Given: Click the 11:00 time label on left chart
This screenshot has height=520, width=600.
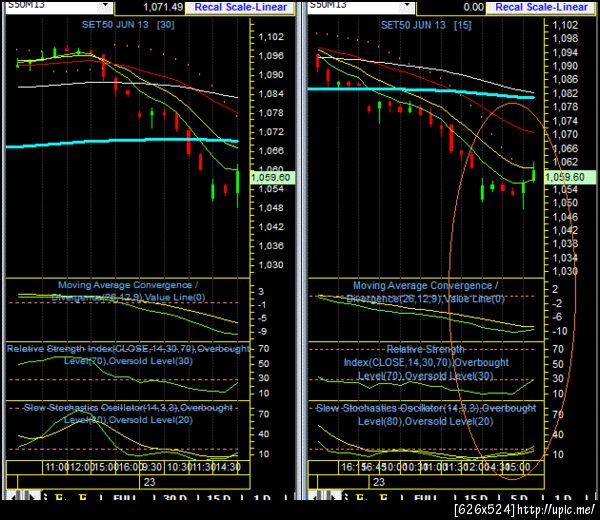Looking at the screenshot, I should [57, 467].
